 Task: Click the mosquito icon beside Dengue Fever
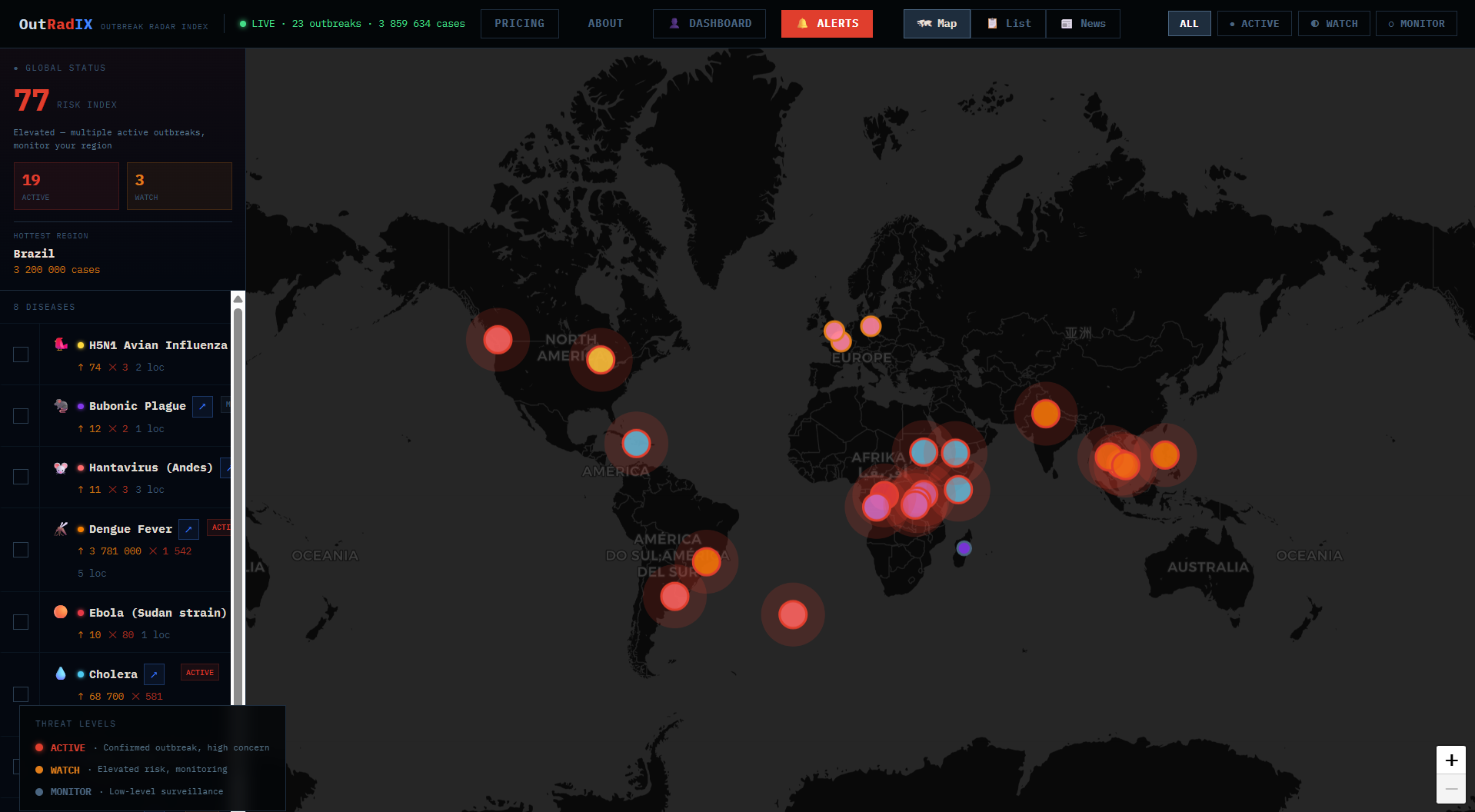61,528
